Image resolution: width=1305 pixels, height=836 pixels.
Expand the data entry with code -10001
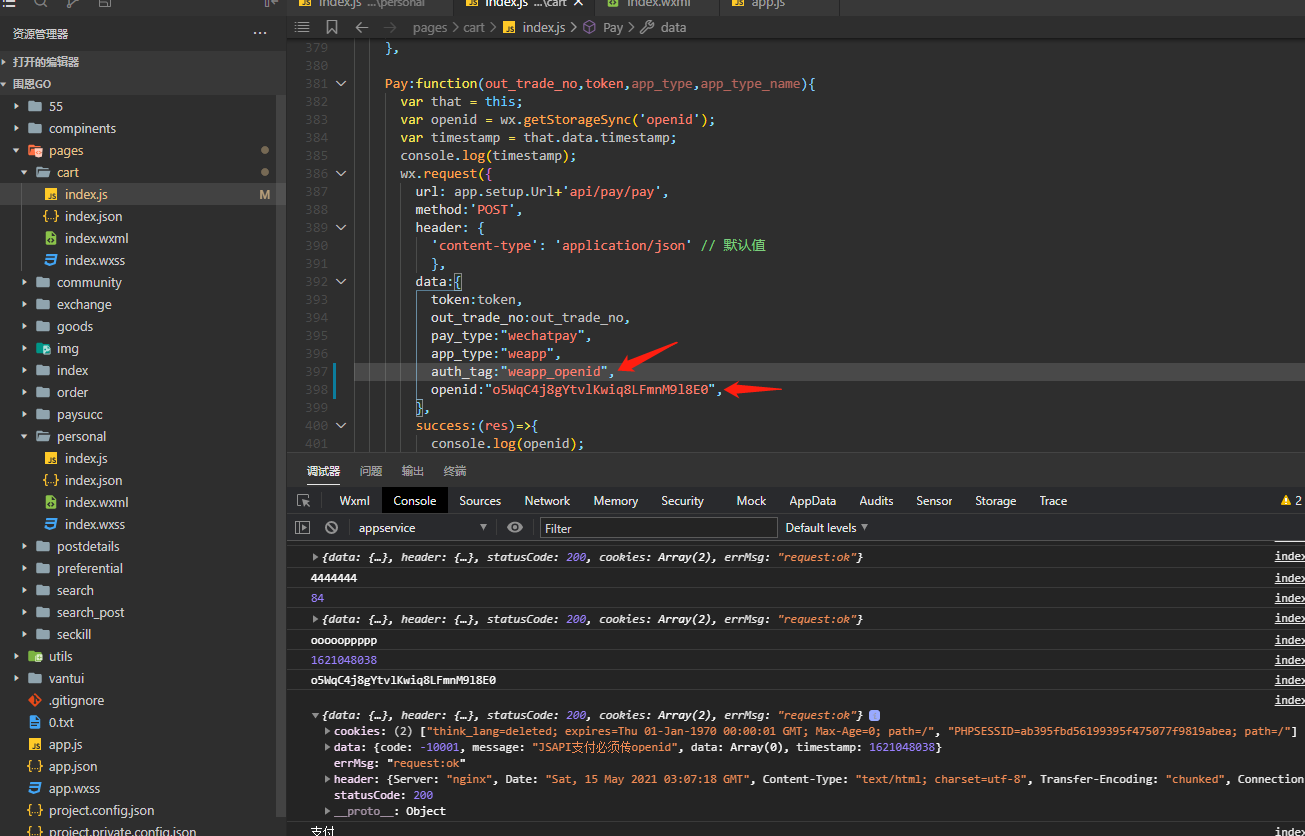(x=329, y=747)
